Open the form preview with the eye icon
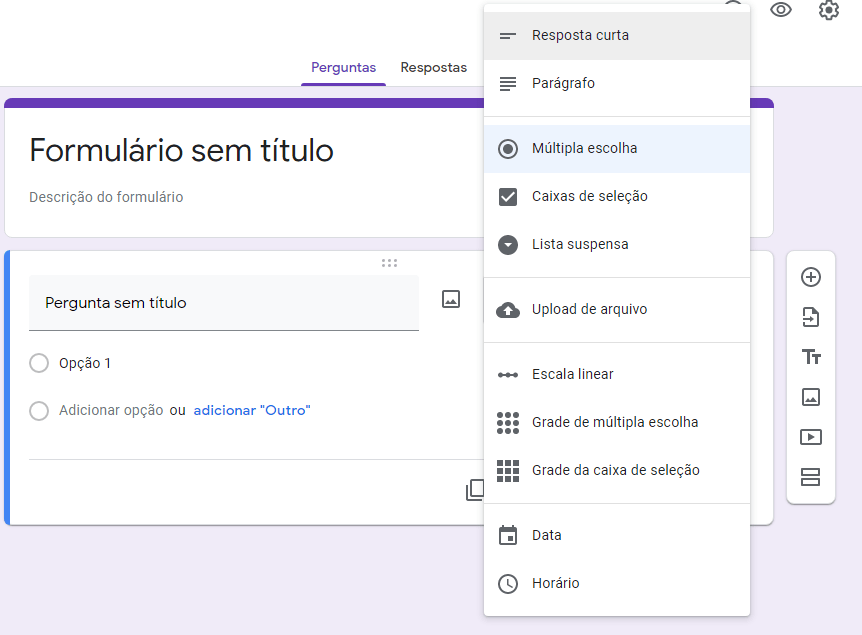 tap(781, 10)
